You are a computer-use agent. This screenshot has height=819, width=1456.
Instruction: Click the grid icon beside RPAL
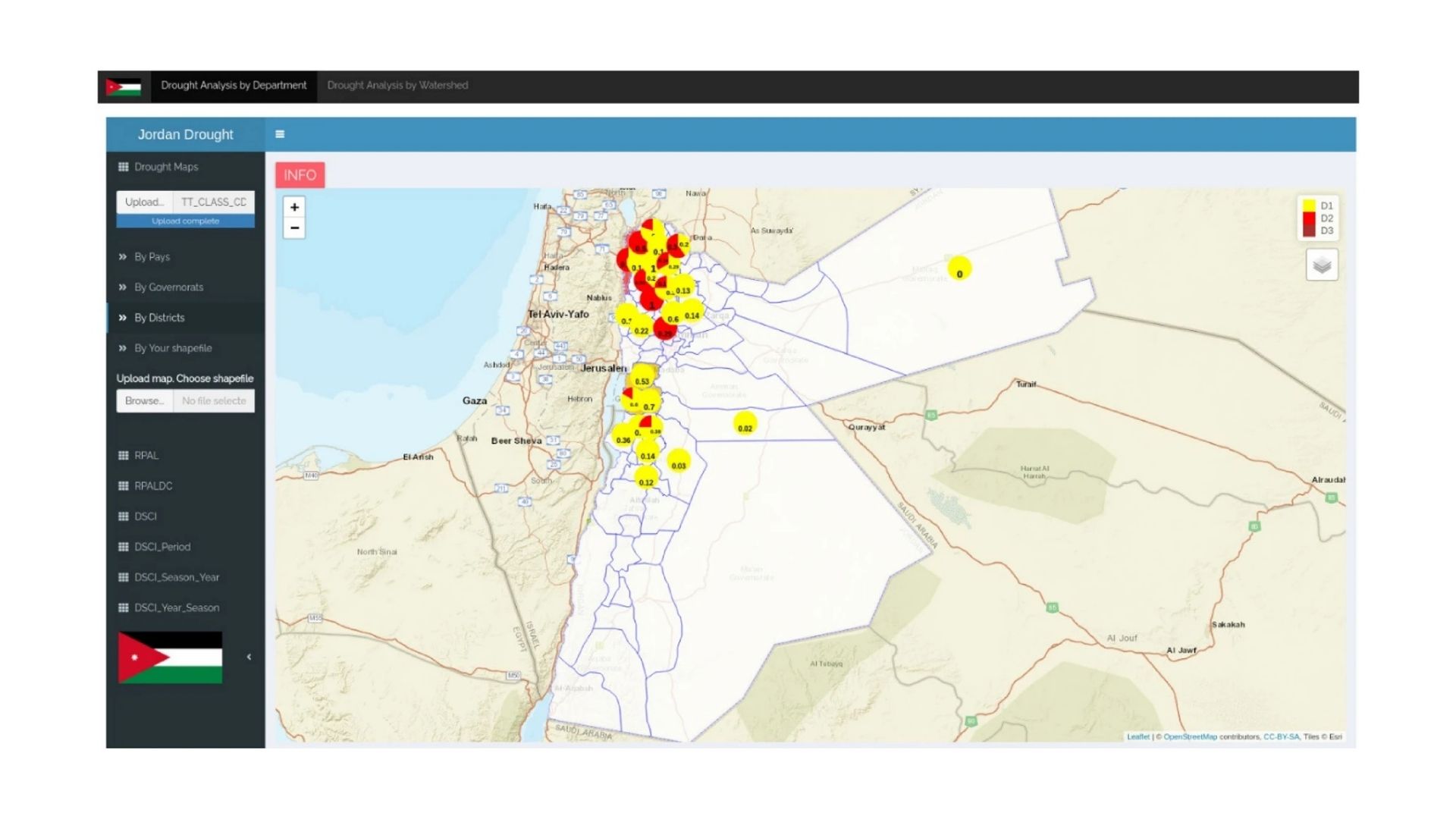pyautogui.click(x=124, y=456)
